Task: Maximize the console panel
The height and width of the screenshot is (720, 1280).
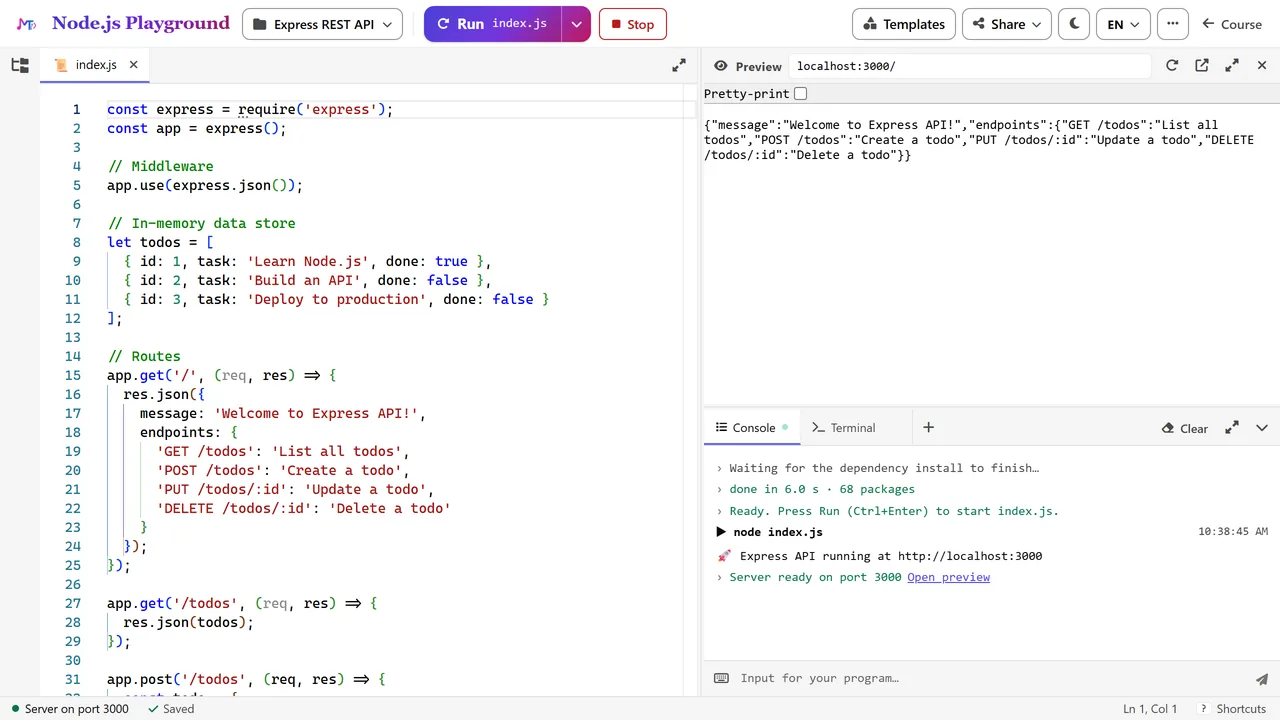Action: 1232,427
